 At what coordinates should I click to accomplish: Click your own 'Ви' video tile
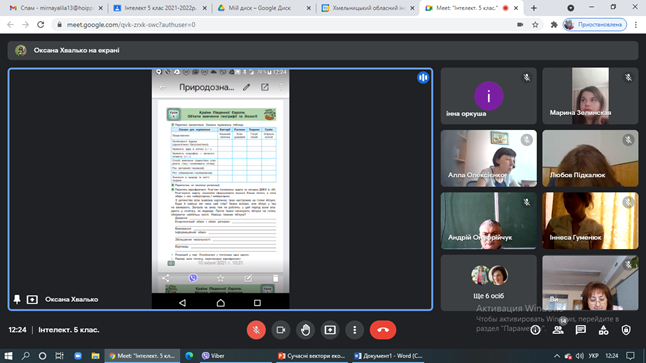[590, 283]
